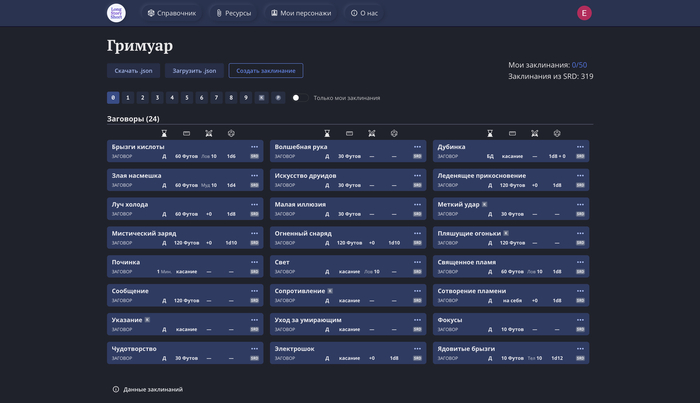This screenshot has height=403, width=700.
Task: Open the Справочник navigation menu
Action: click(x=172, y=13)
